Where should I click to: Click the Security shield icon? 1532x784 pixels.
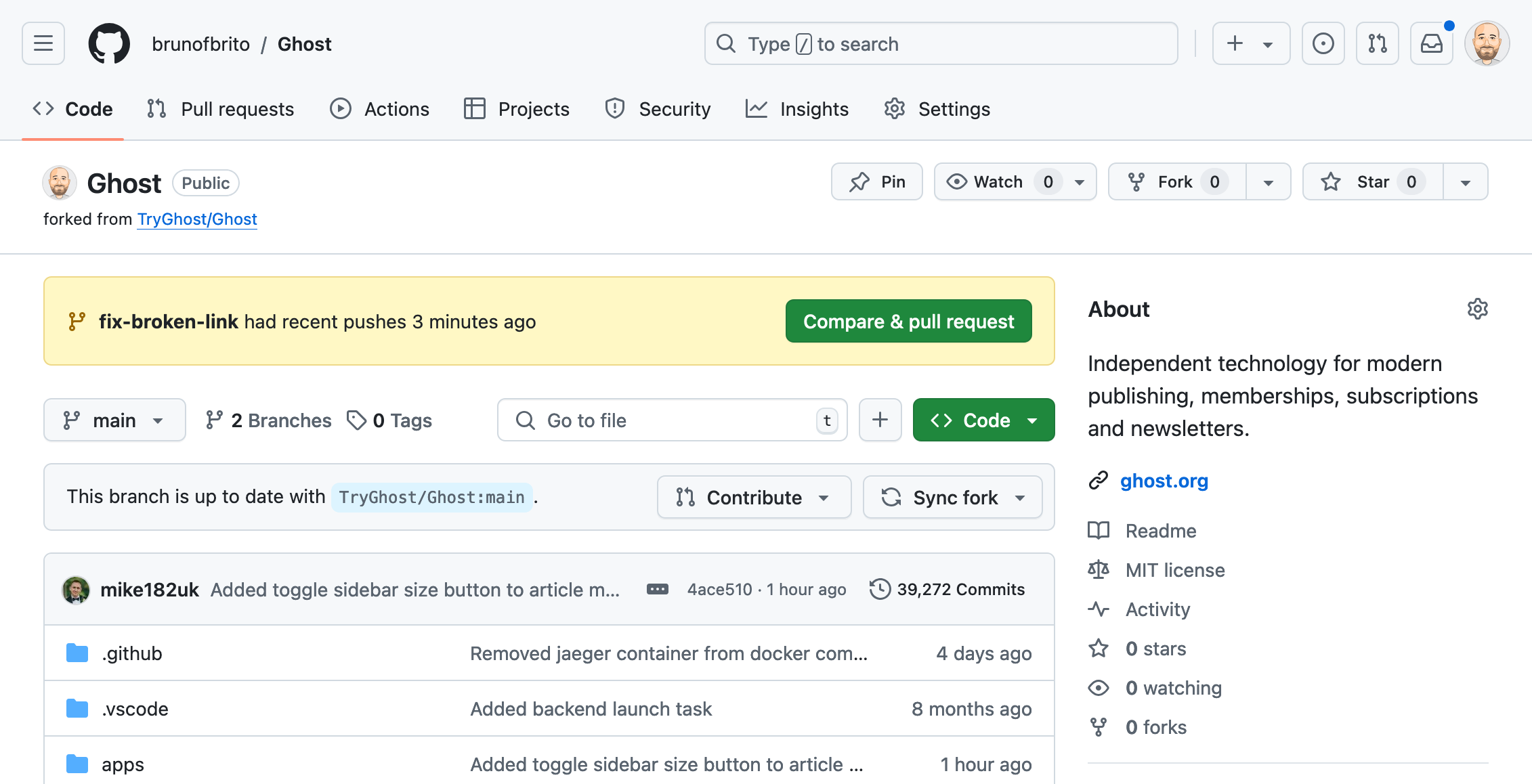click(x=614, y=109)
